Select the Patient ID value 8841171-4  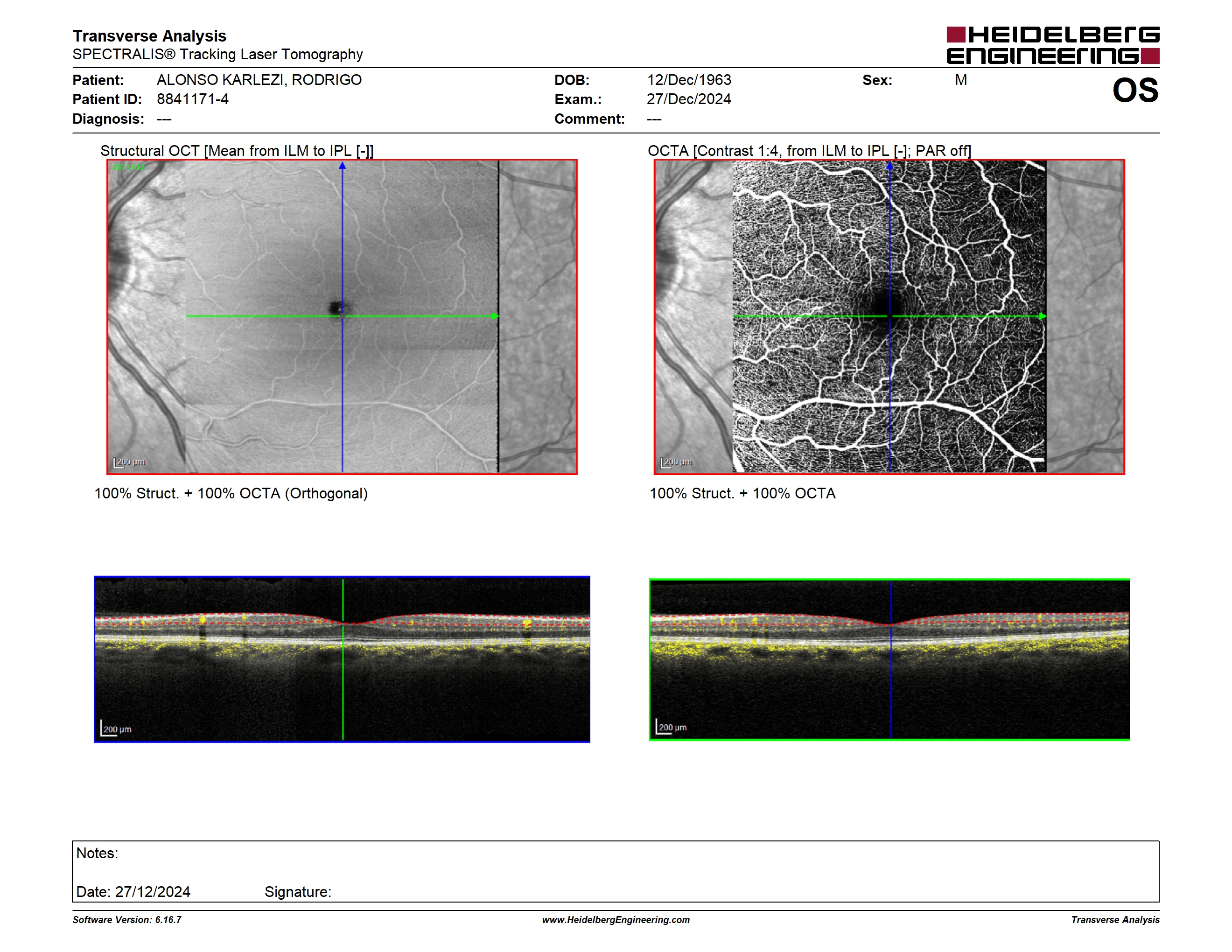[192, 98]
